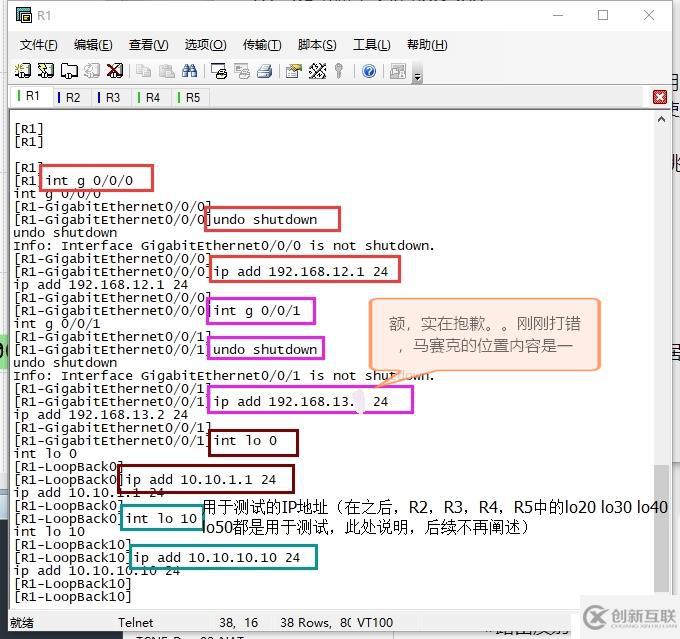The width and height of the screenshot is (680, 639).
Task: Switch to the R3 session tab
Action: (x=111, y=98)
